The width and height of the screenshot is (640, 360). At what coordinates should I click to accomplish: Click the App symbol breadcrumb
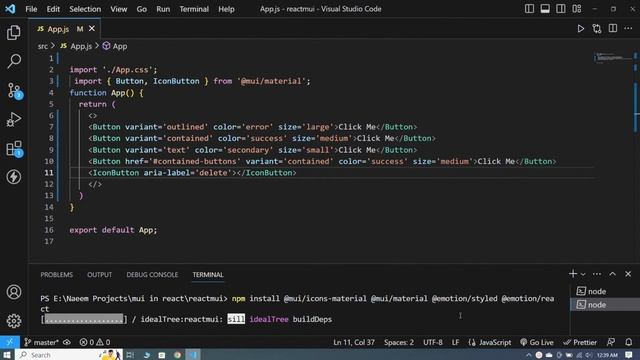(115, 46)
